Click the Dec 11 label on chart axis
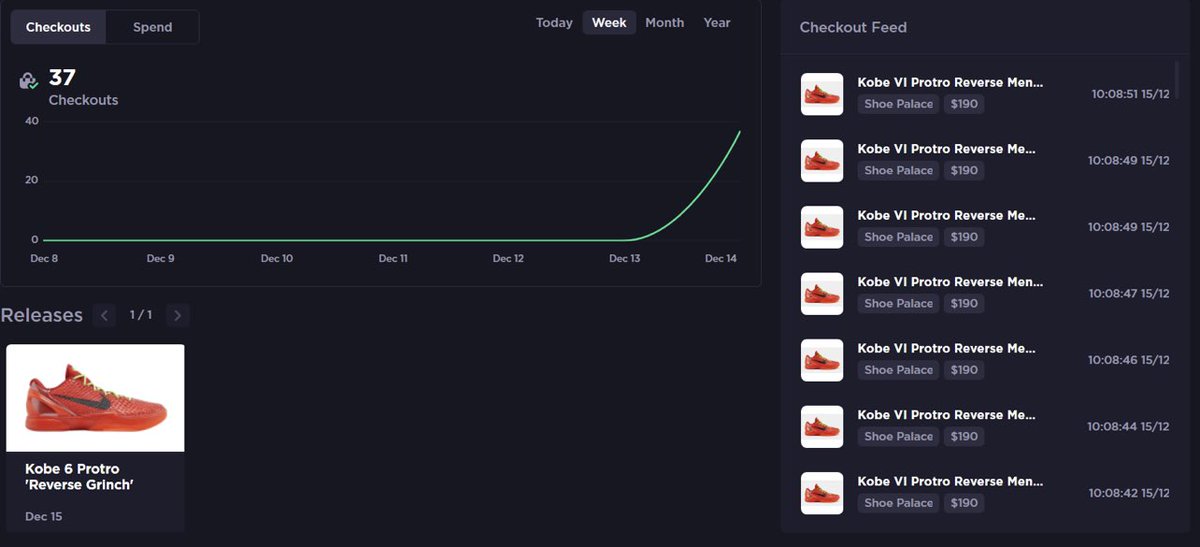 click(x=393, y=259)
